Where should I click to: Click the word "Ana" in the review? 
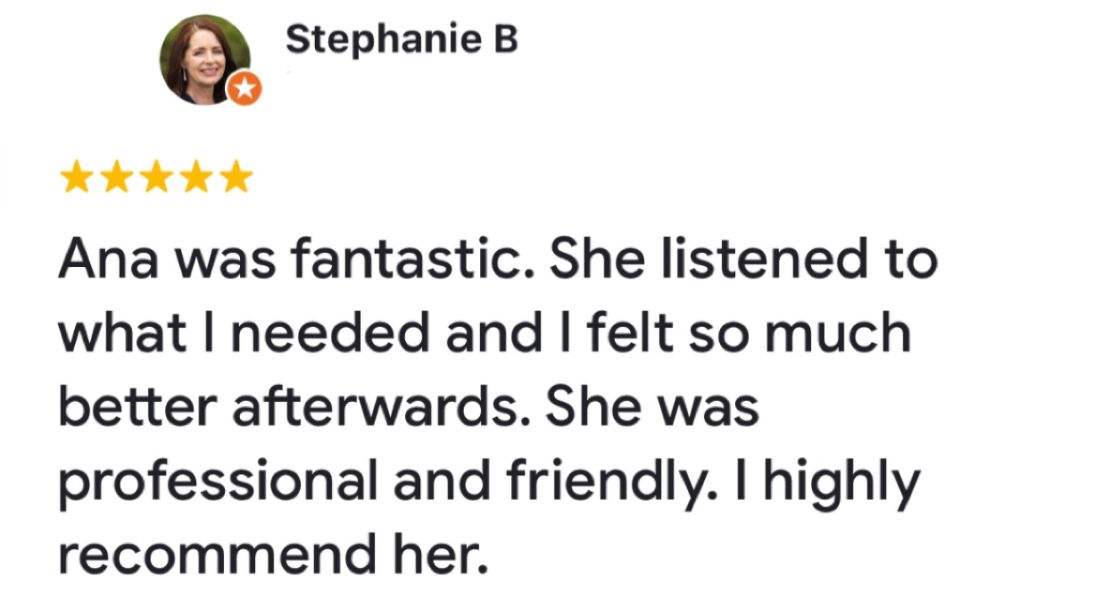pos(109,259)
